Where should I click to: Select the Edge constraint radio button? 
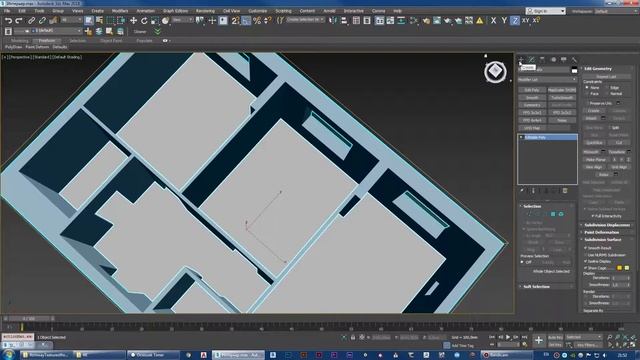point(607,87)
